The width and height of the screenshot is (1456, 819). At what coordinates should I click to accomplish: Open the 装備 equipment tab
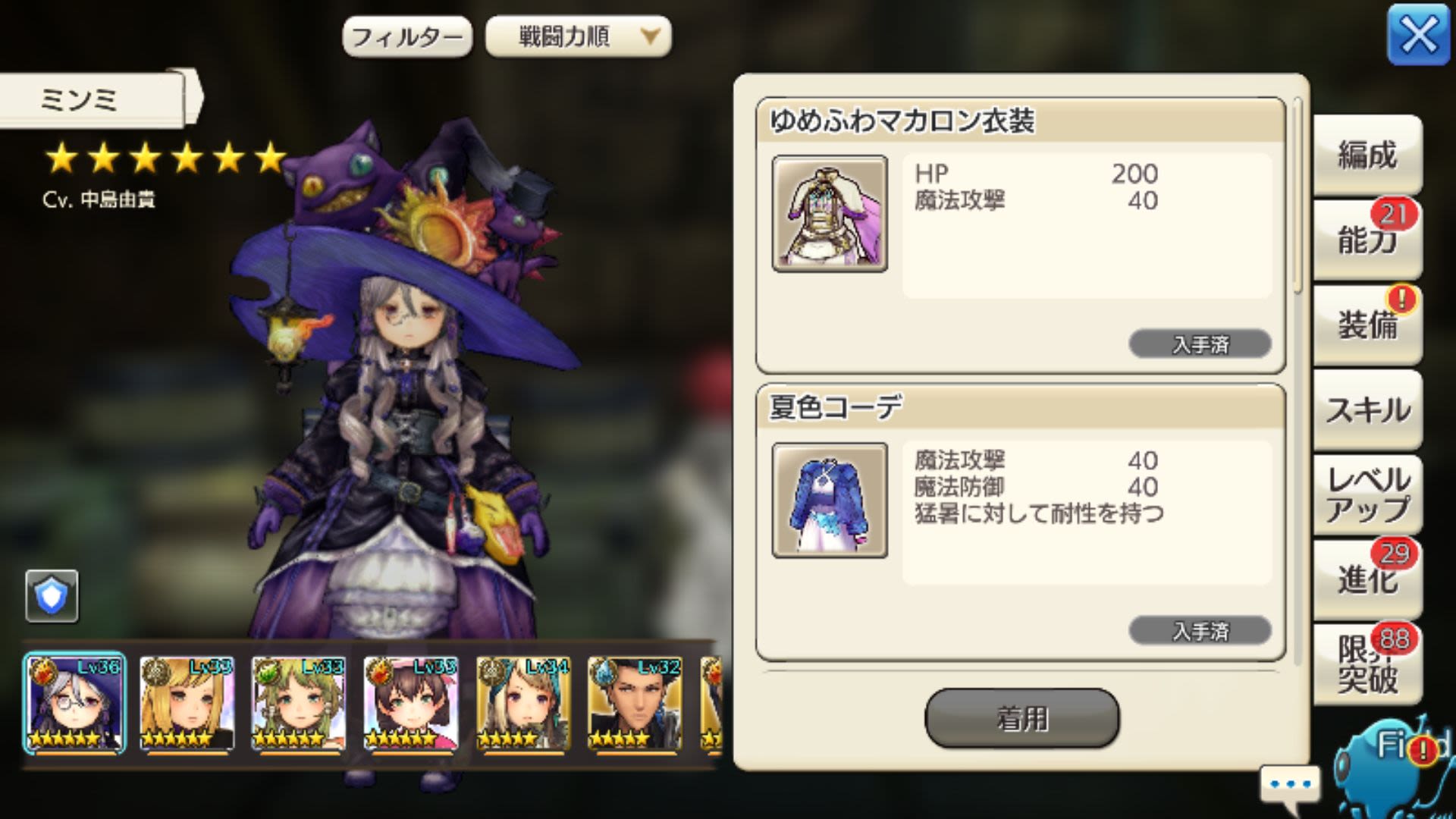coord(1367,325)
